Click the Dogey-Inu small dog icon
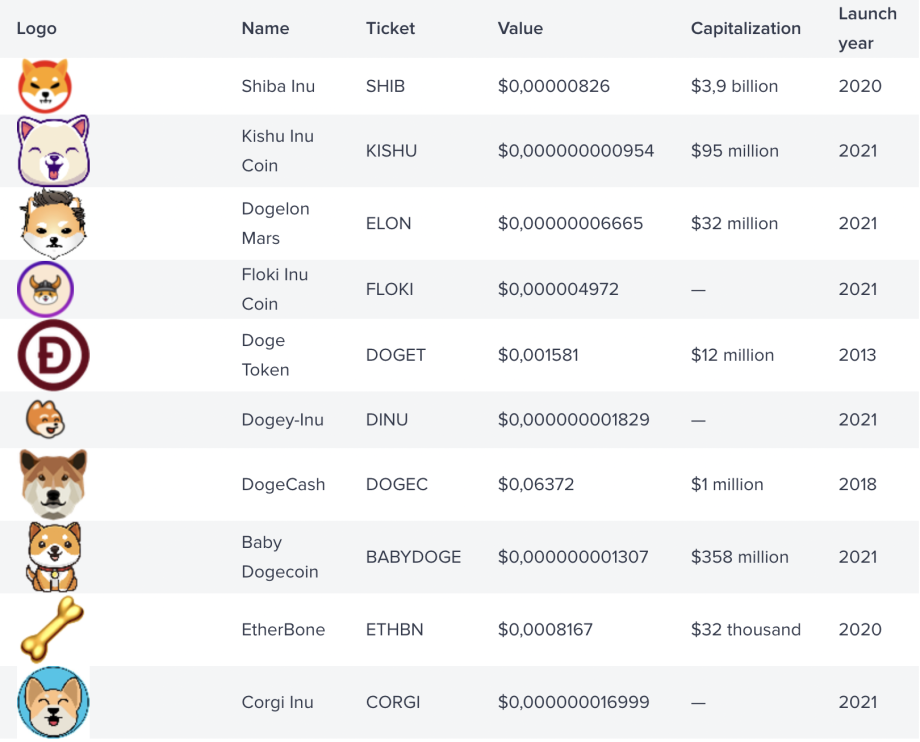The height and width of the screenshot is (742, 920). 45,419
